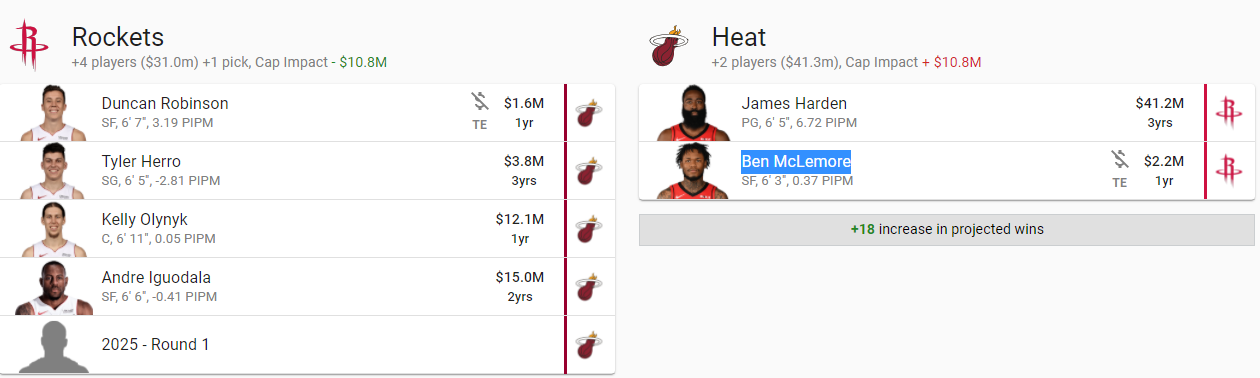
Task: Click Duncan Robinson's no-money TE icon
Action: point(480,112)
